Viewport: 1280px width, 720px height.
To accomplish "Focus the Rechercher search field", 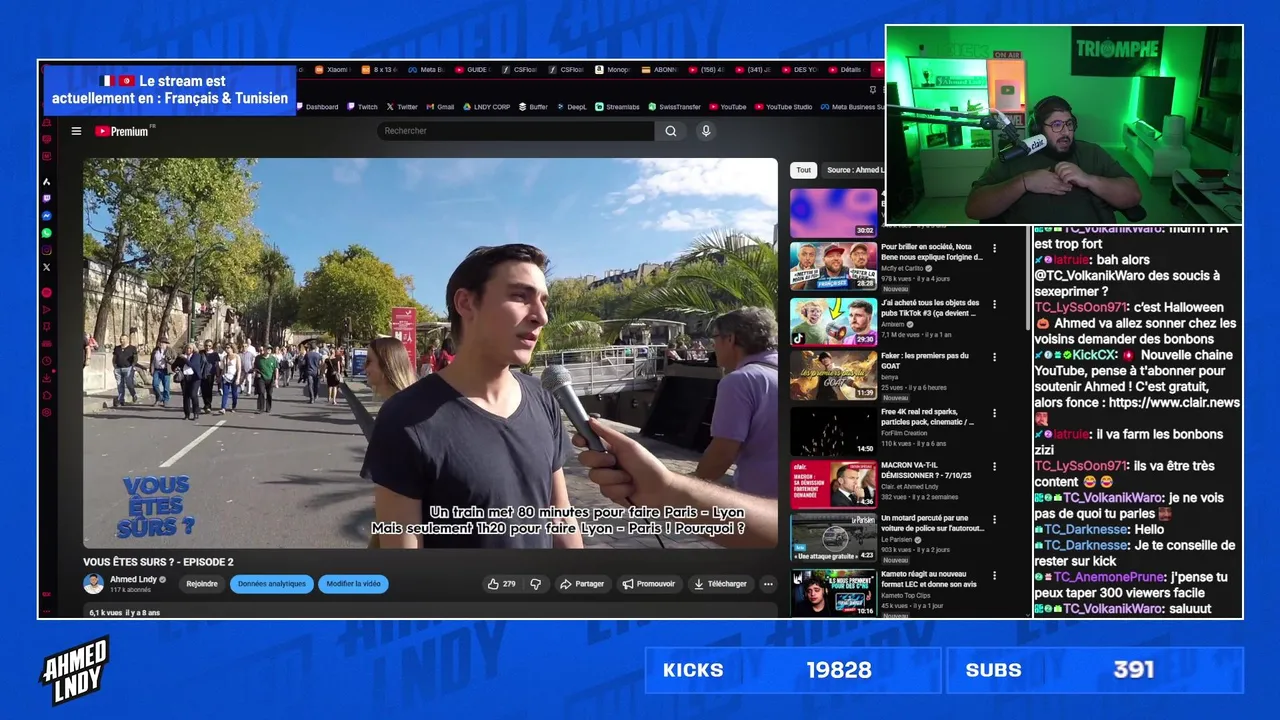I will click(x=516, y=131).
